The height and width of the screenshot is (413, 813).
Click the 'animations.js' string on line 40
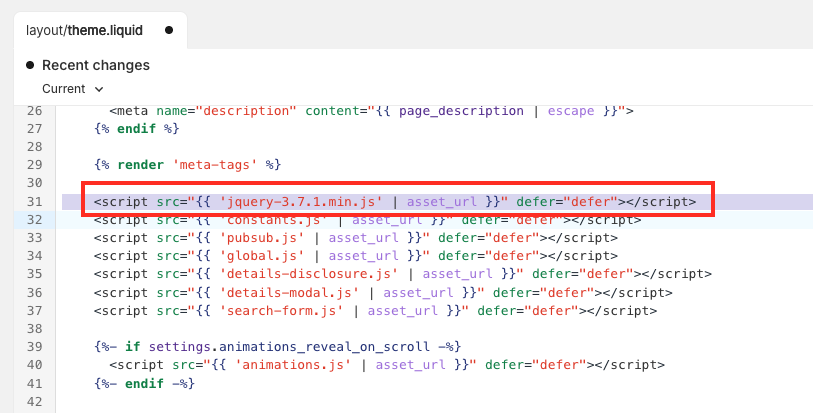coord(293,365)
